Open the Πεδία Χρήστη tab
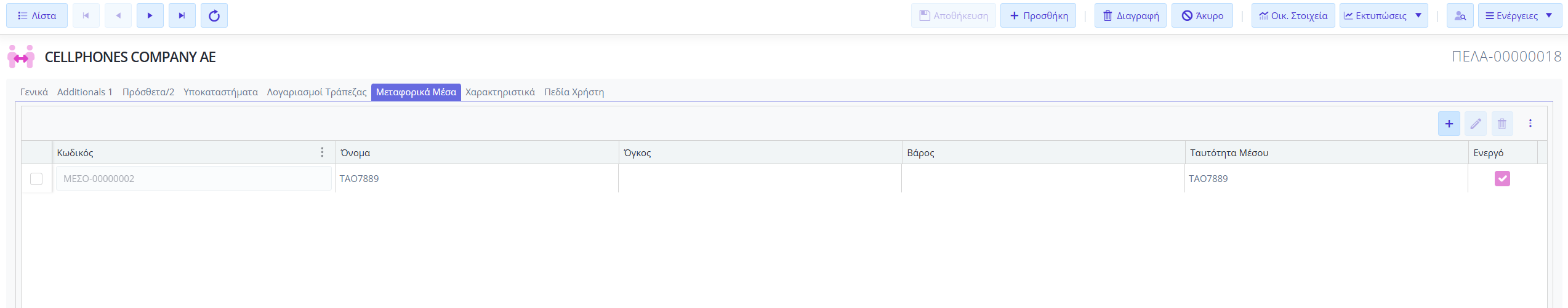 [574, 92]
